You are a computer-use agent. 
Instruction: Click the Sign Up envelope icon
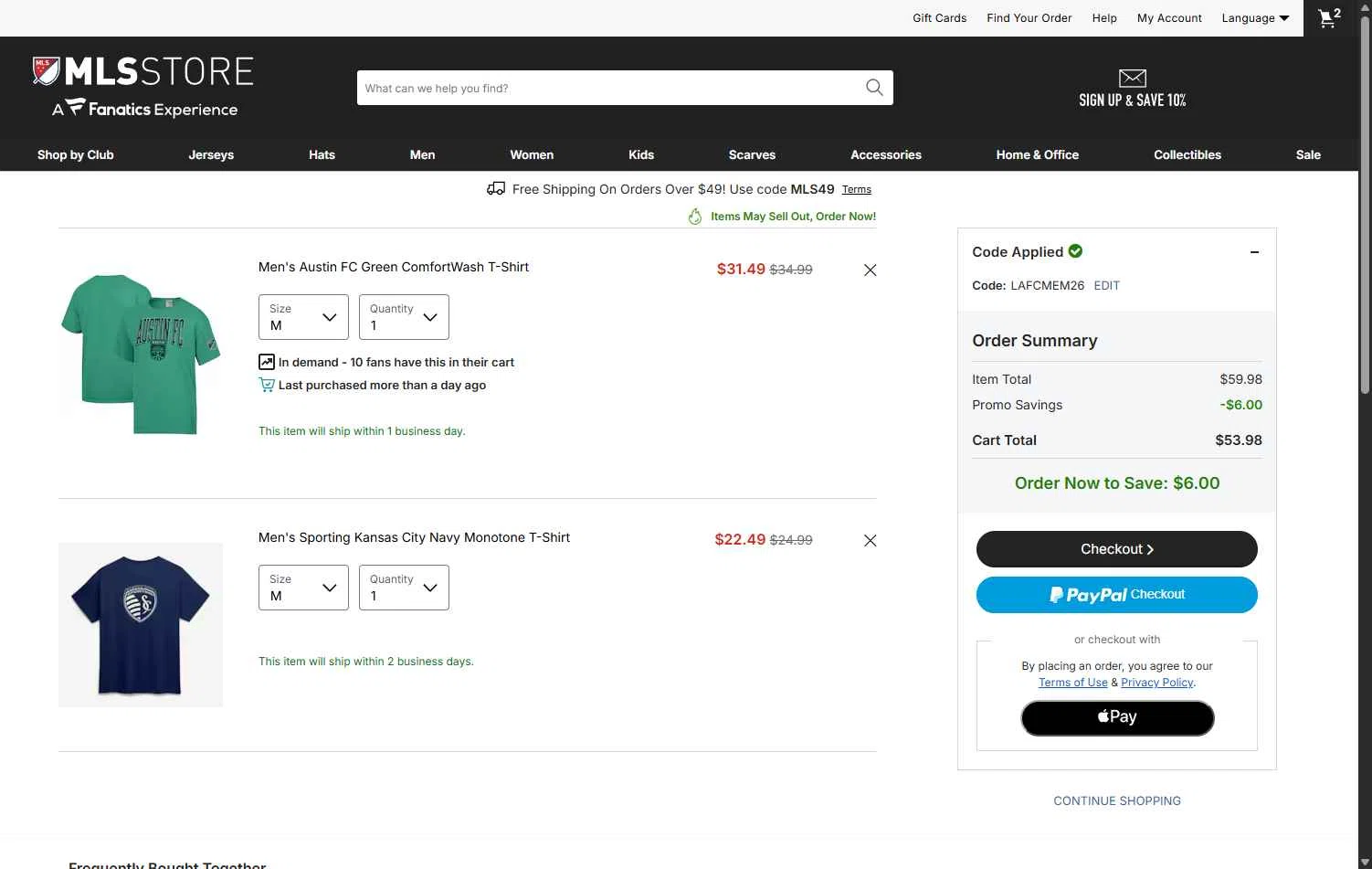tap(1133, 79)
